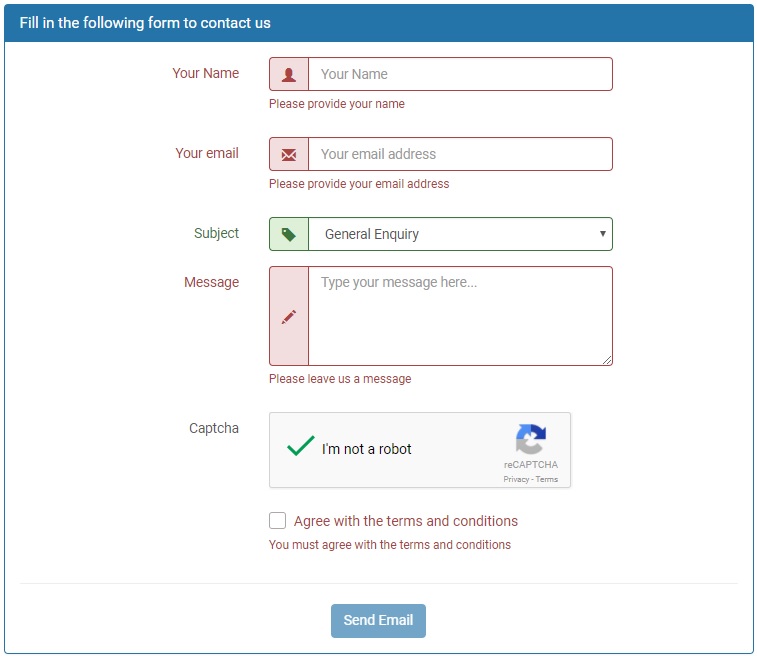
Task: Click inside the message text area
Action: 460,316
